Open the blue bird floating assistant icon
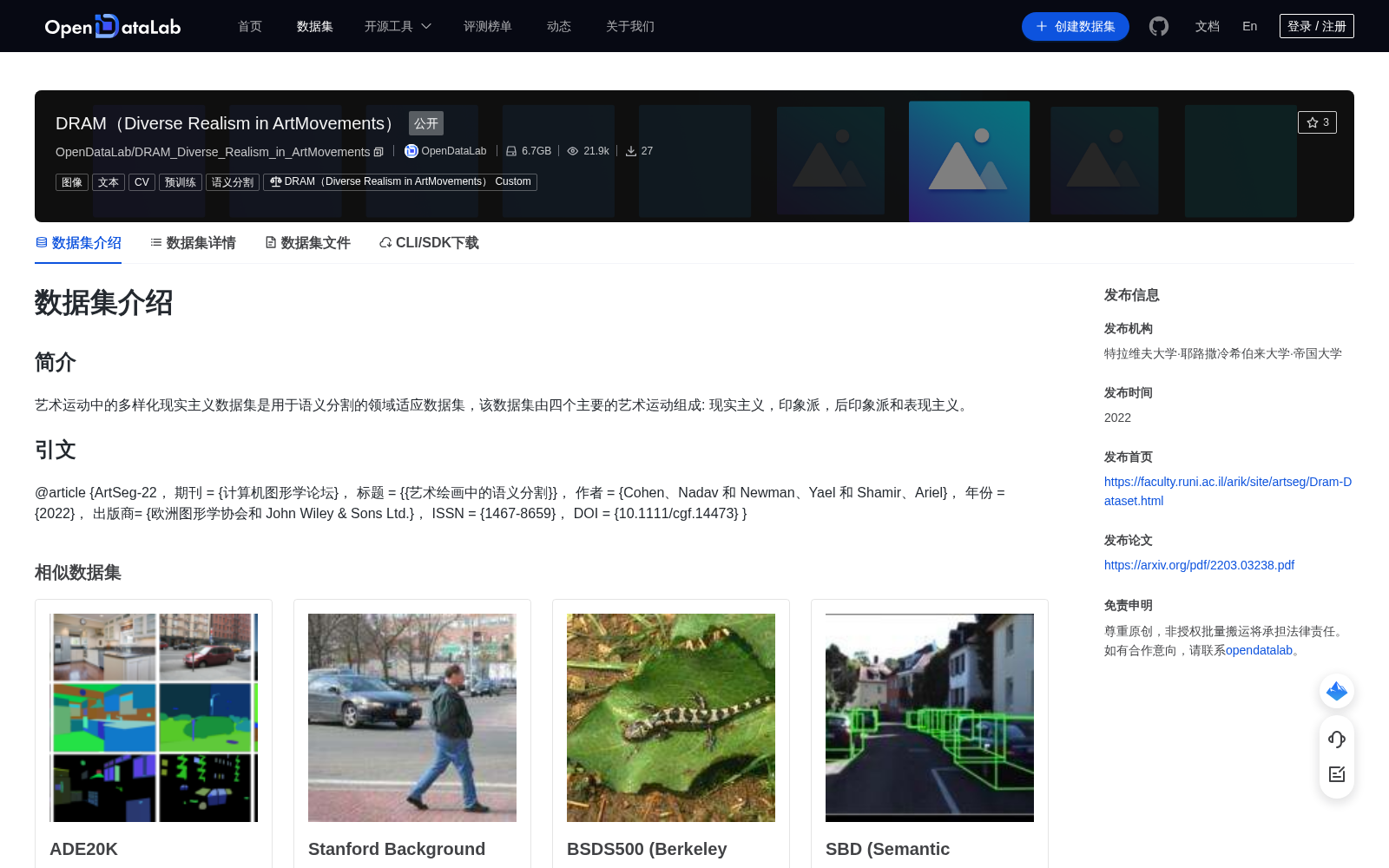This screenshot has width=1389, height=868. tap(1337, 691)
